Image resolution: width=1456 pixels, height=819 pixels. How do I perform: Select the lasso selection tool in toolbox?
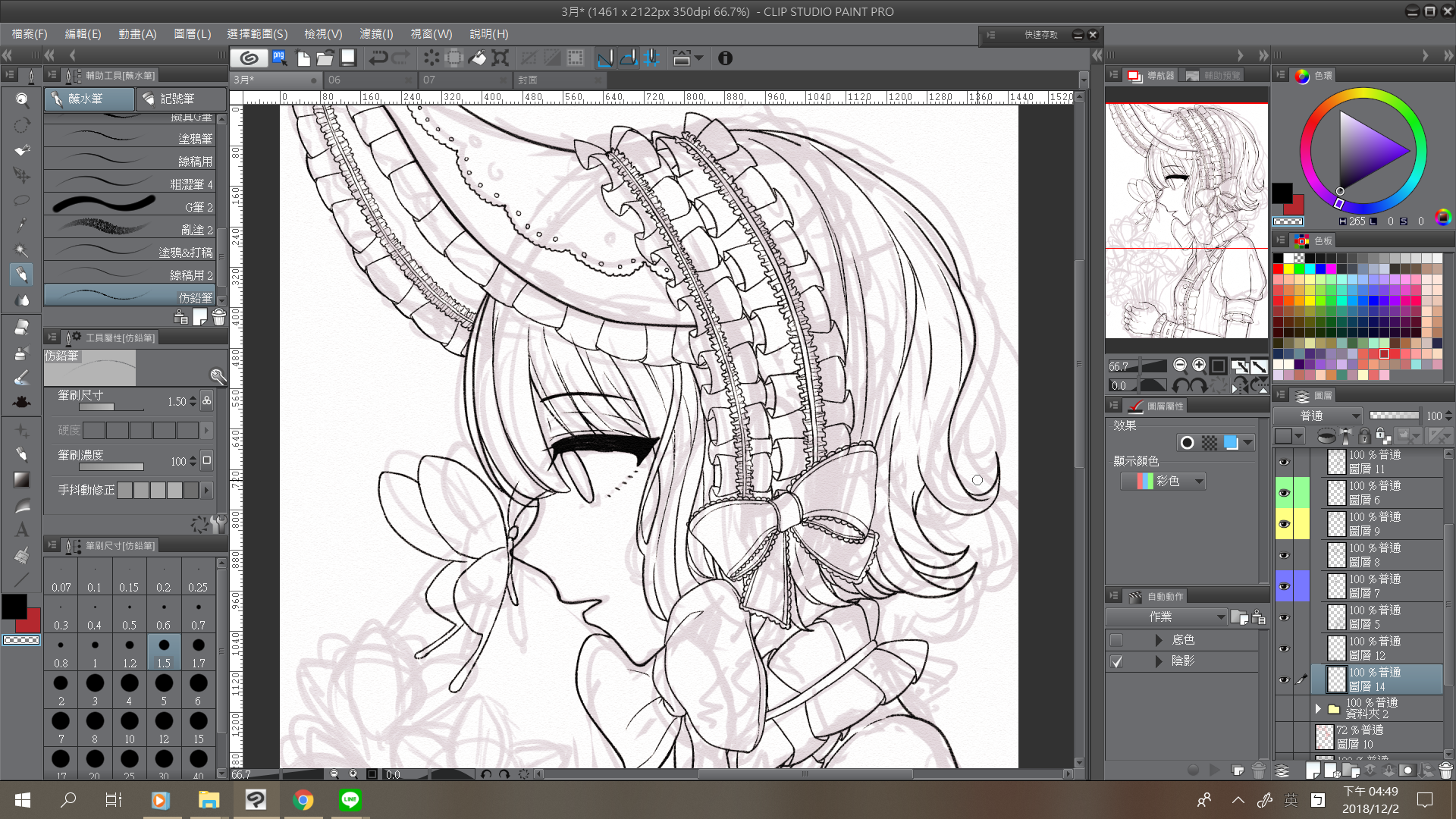[22, 200]
